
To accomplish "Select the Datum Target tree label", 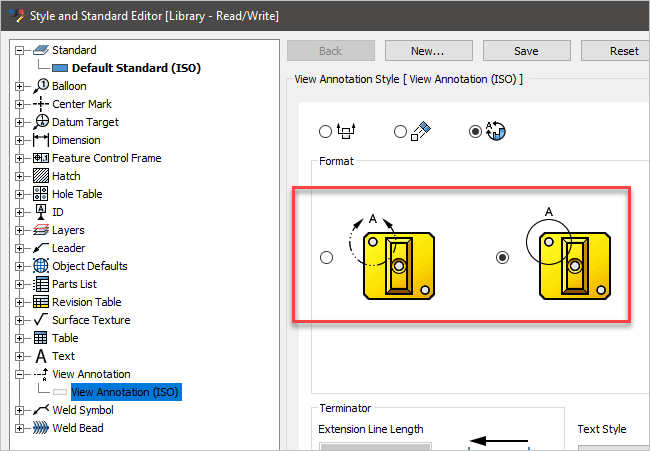I will 85,122.
